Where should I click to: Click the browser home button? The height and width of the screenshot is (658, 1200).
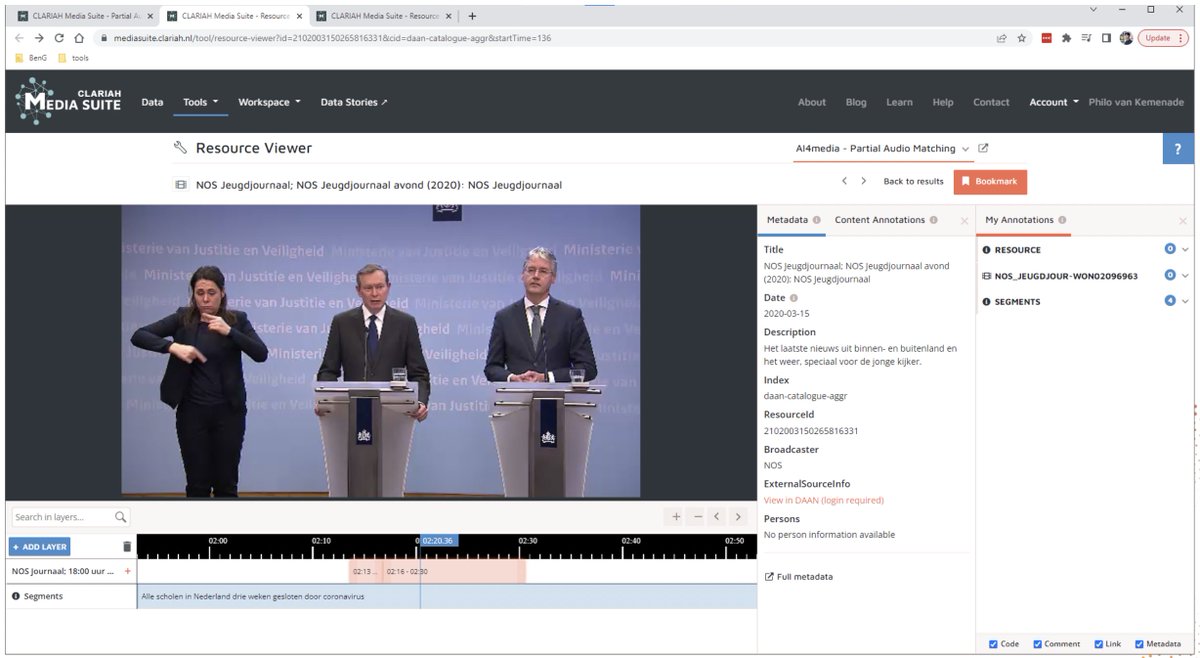[x=79, y=38]
